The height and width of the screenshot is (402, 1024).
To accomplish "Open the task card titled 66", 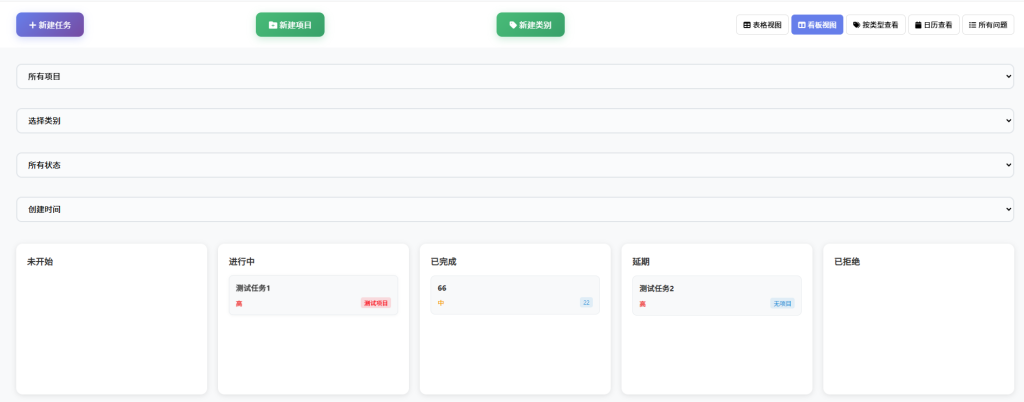I will [515, 295].
